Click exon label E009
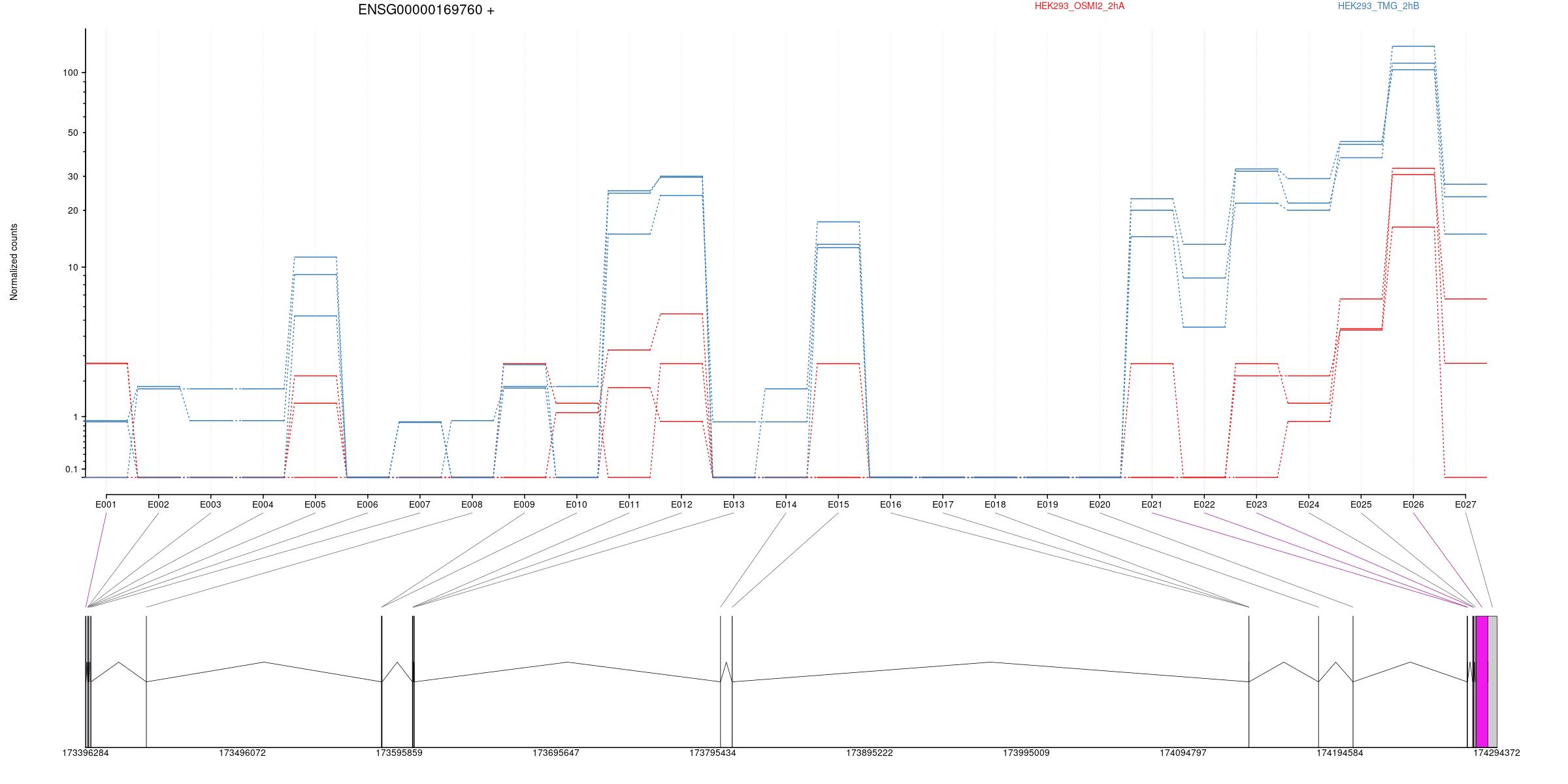This screenshot has width=1568, height=784. [x=524, y=504]
